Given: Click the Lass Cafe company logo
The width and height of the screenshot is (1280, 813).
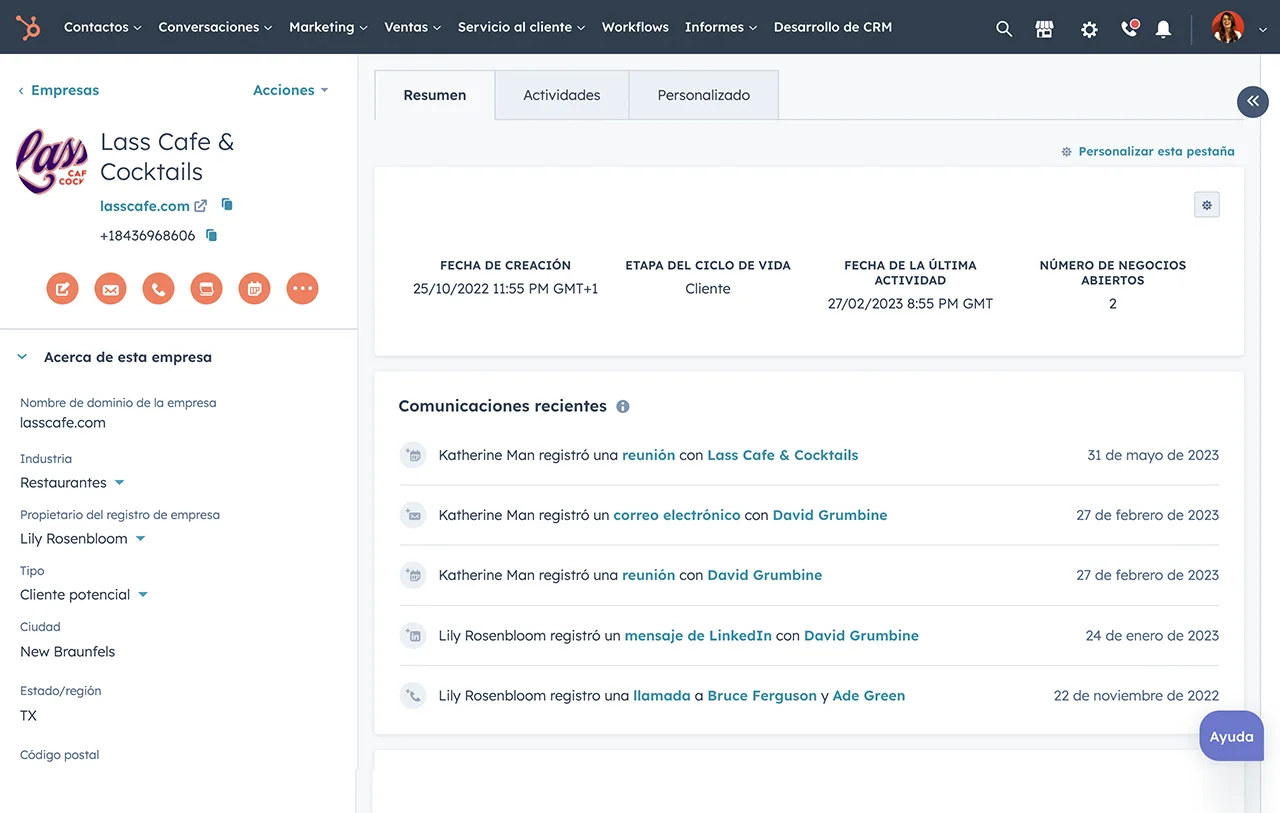Looking at the screenshot, I should (52, 161).
